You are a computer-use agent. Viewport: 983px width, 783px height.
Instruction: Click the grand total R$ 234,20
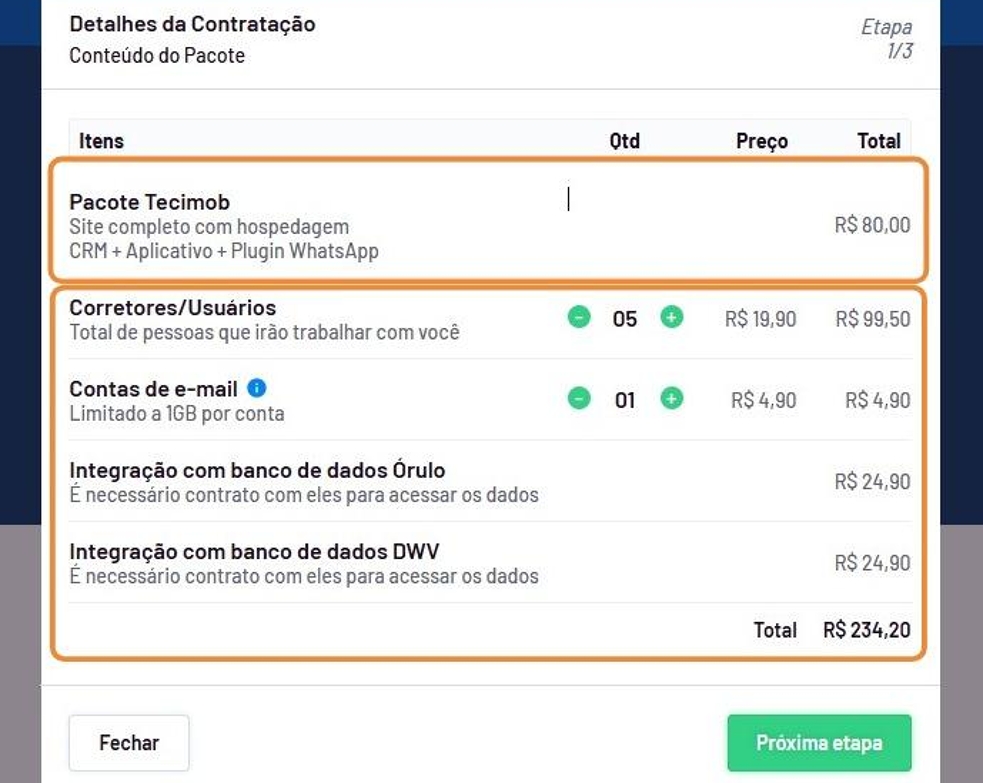[x=867, y=630]
